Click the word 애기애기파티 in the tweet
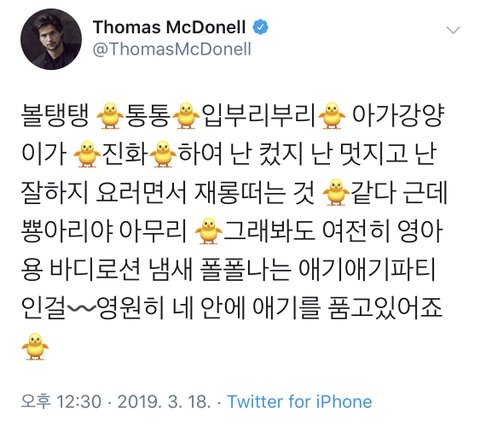The image size is (480, 432). point(367,269)
